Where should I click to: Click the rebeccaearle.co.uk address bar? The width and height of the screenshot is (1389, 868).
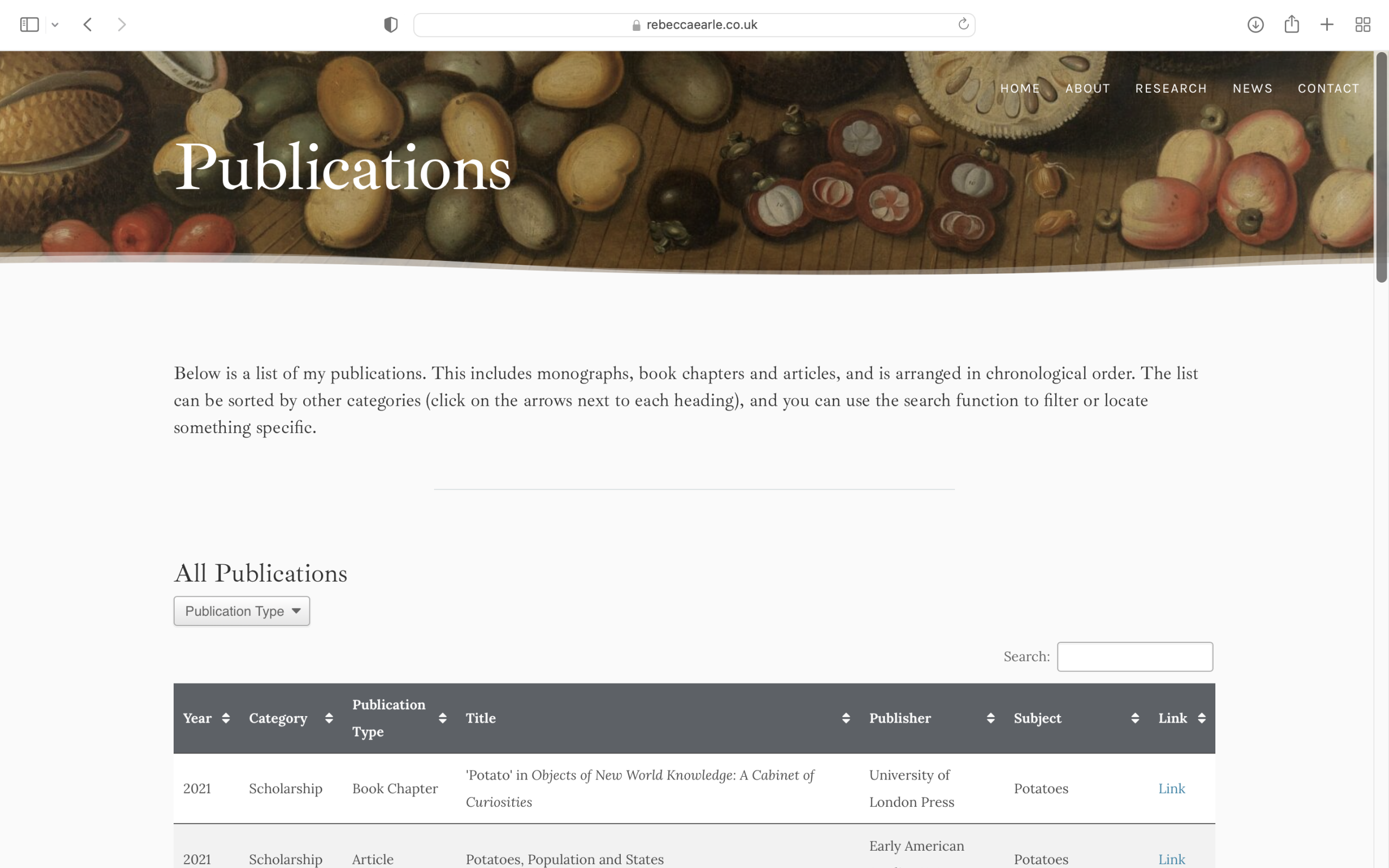click(x=694, y=25)
